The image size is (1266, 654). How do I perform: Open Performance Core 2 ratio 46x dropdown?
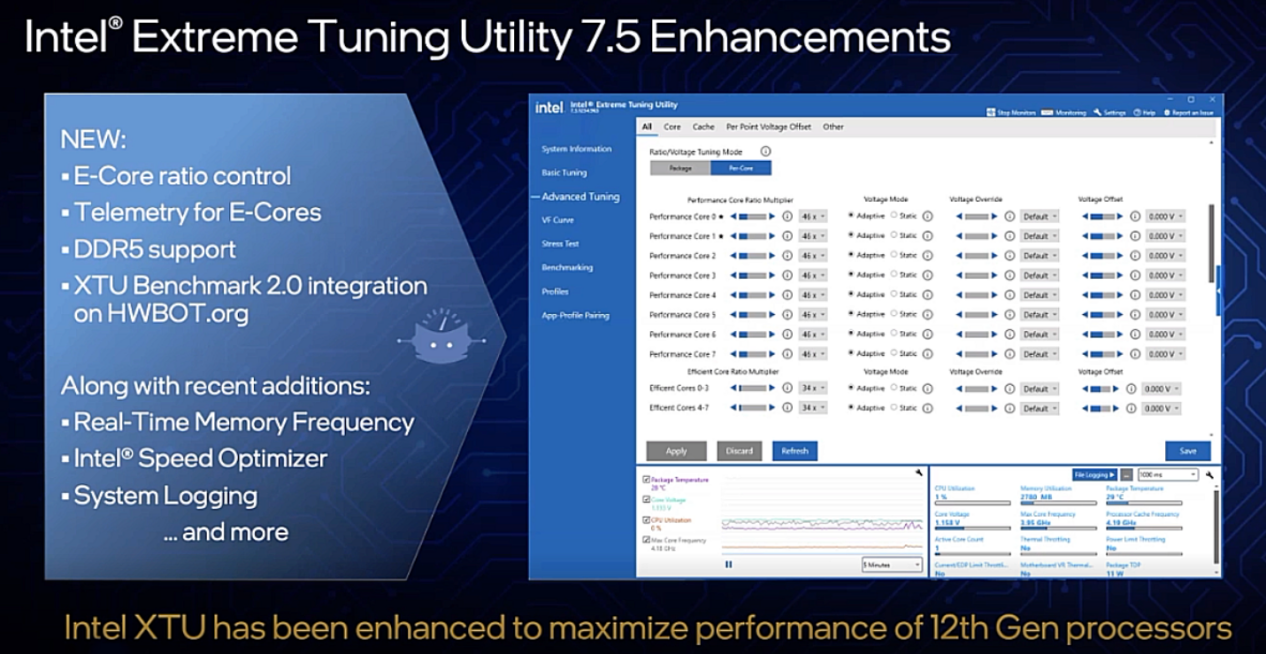click(812, 256)
